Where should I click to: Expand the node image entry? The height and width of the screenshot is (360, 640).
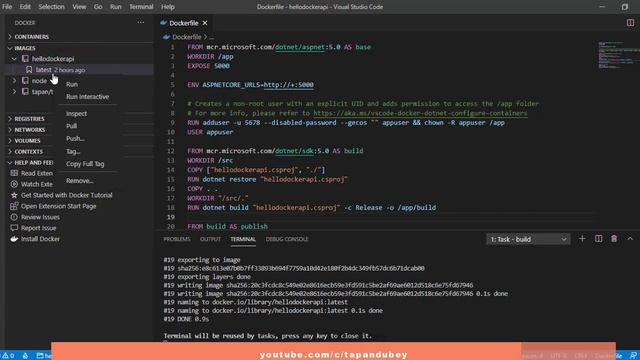pos(15,80)
